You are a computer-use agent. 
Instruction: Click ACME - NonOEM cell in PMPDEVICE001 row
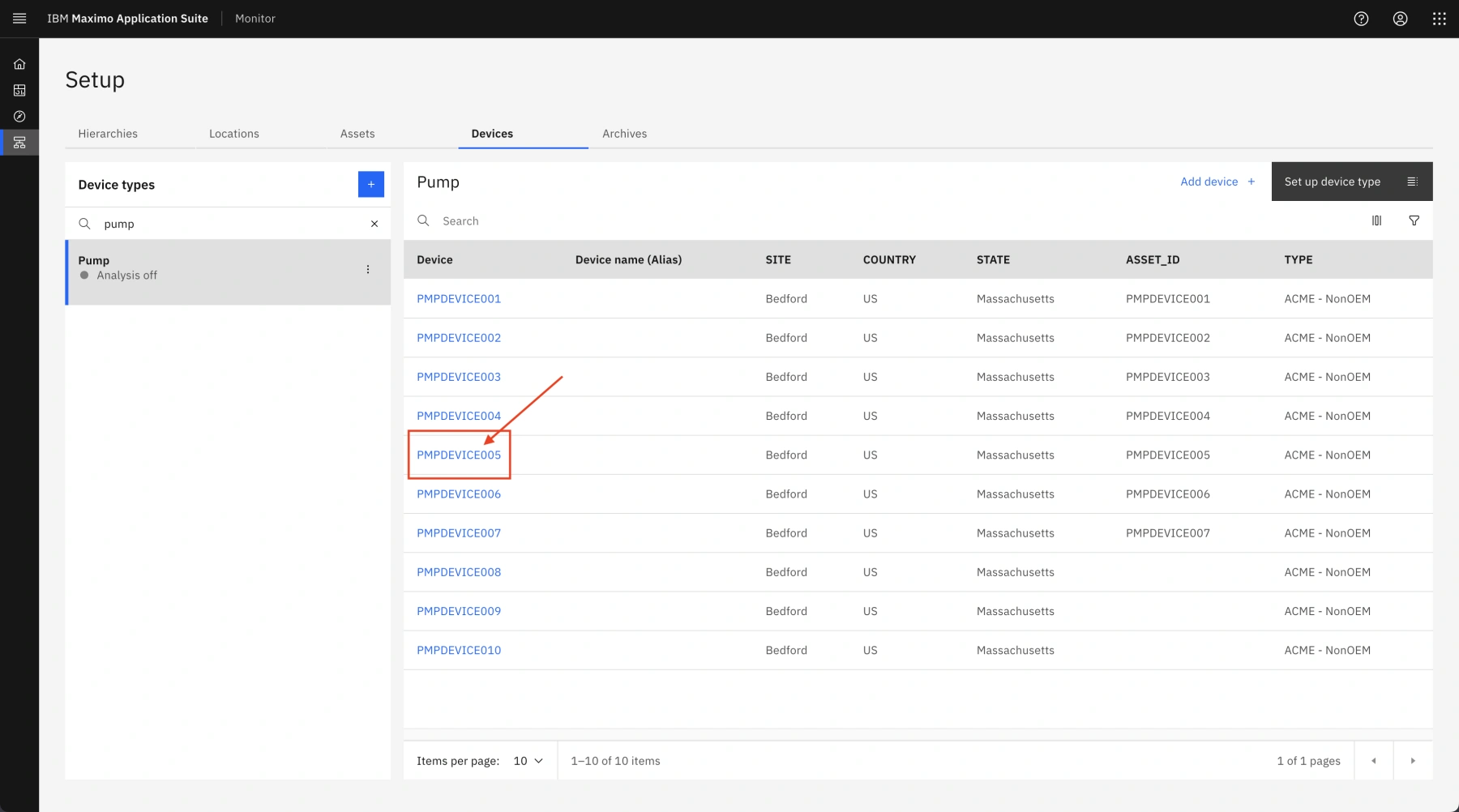(x=1327, y=299)
